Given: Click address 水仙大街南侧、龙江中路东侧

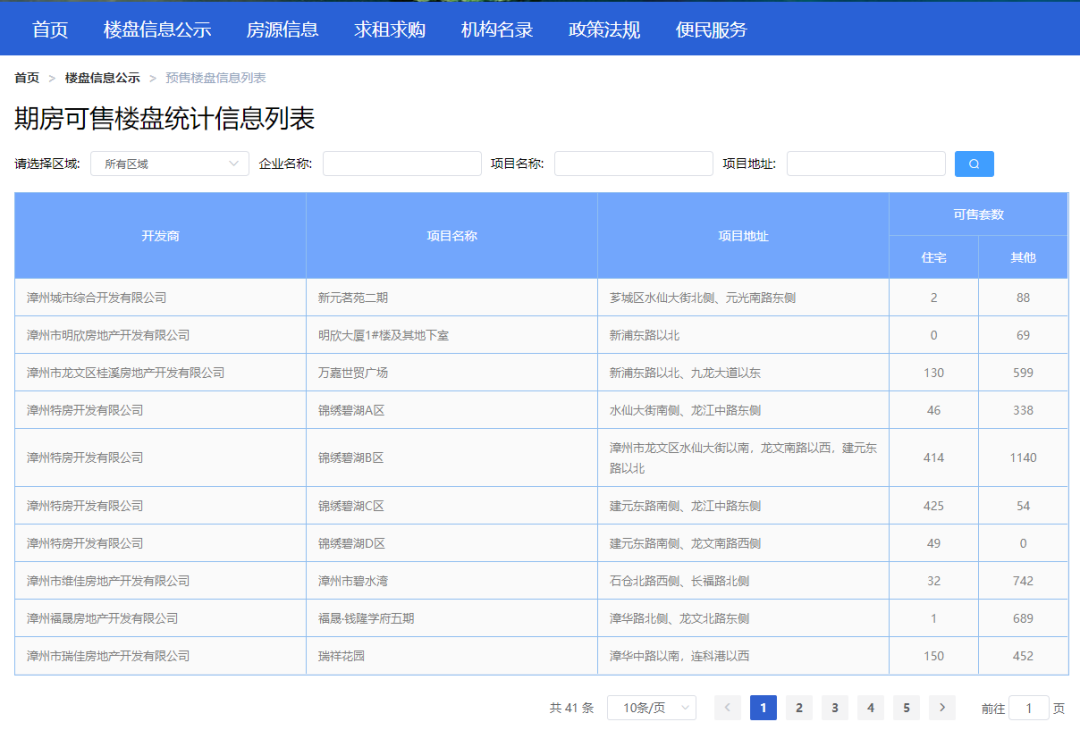Looking at the screenshot, I should [685, 410].
